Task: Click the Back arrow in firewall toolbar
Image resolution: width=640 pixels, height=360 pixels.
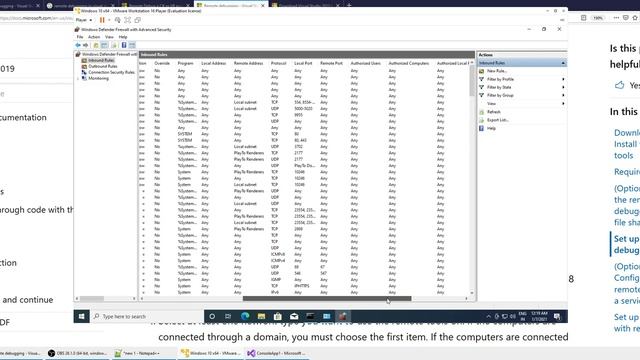Action: 78,45
